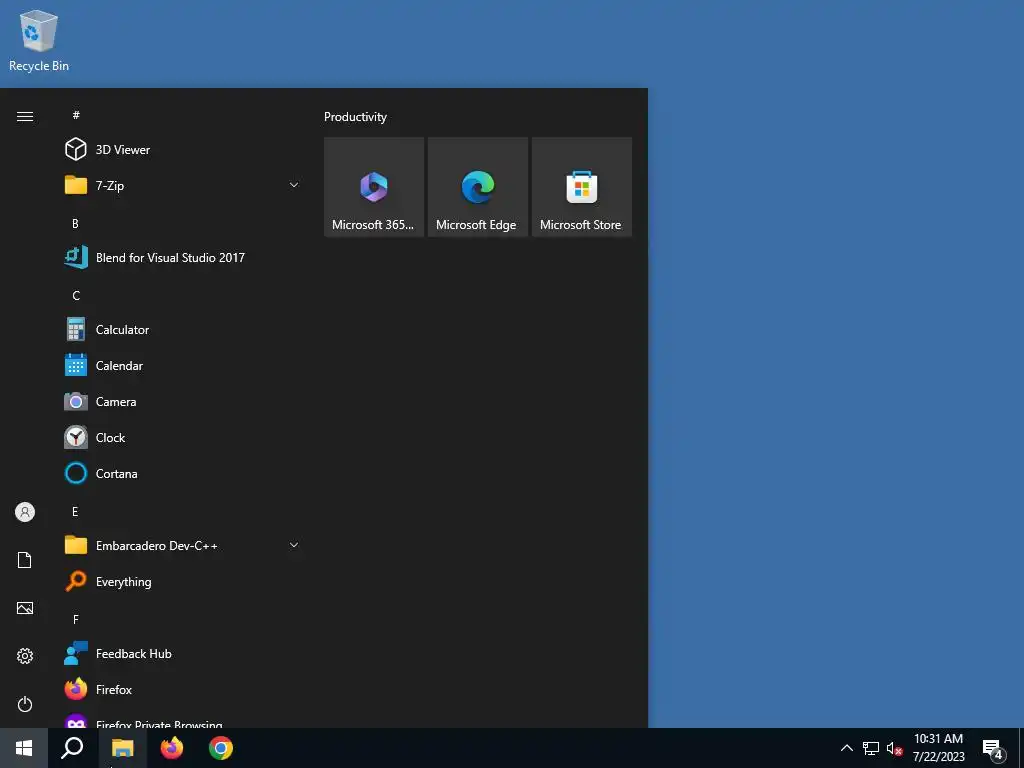Click the Power button icon
Image resolution: width=1024 pixels, height=768 pixels.
coord(25,704)
